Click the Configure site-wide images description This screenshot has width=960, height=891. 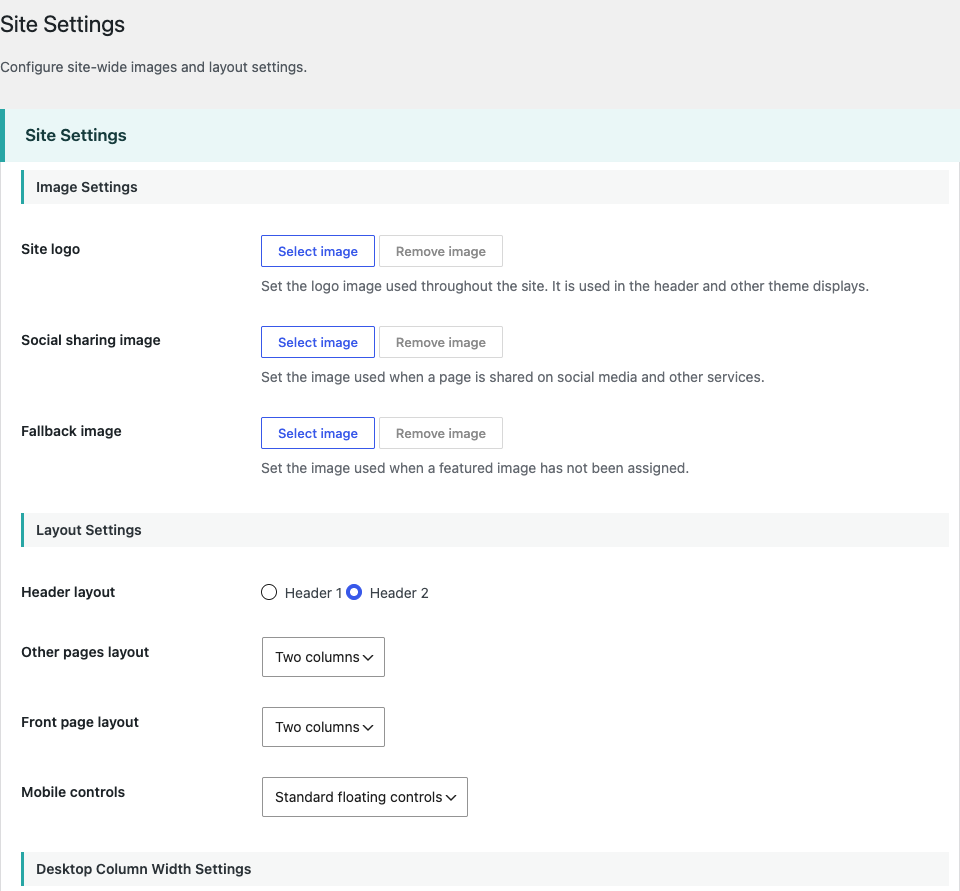click(154, 67)
